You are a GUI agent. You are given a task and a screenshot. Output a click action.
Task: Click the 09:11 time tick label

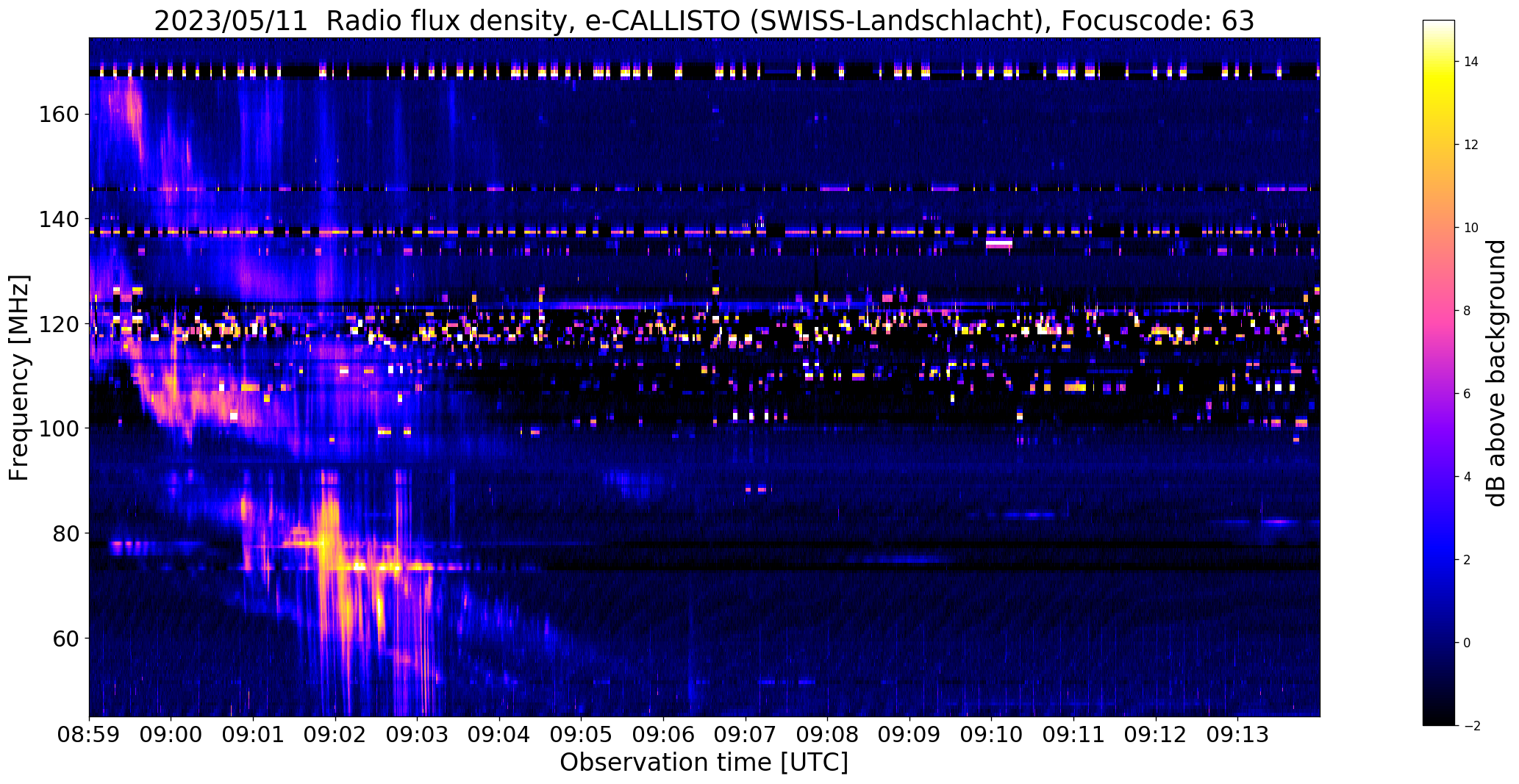point(1074,736)
